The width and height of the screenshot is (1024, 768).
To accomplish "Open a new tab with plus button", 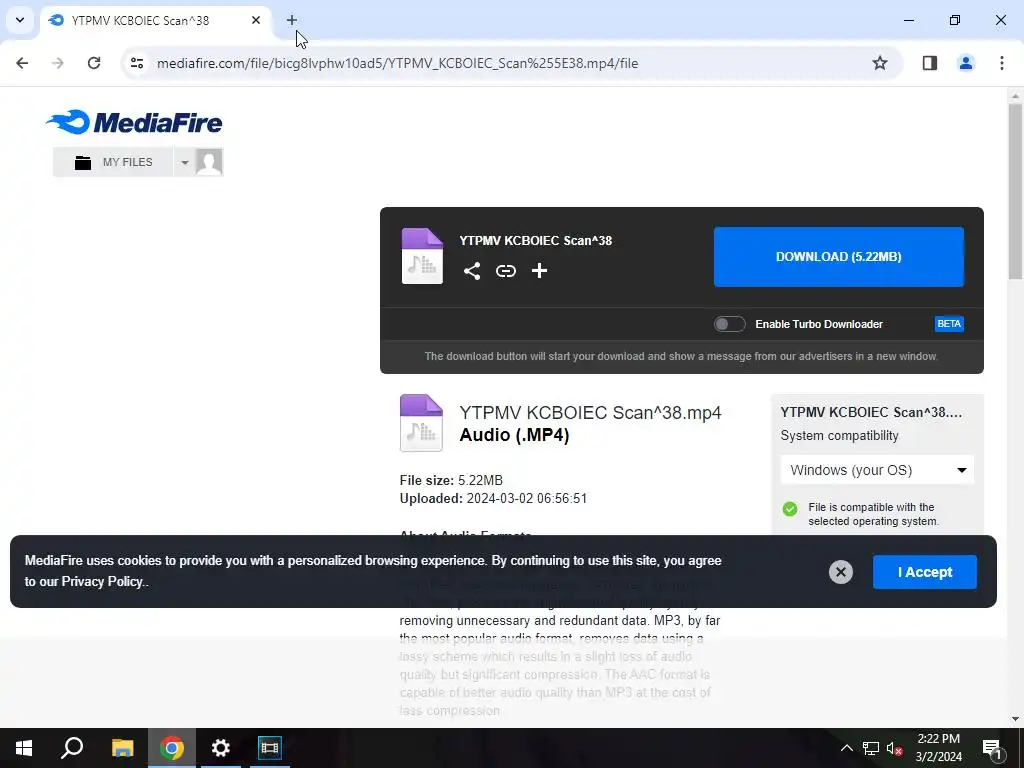I will 292,20.
